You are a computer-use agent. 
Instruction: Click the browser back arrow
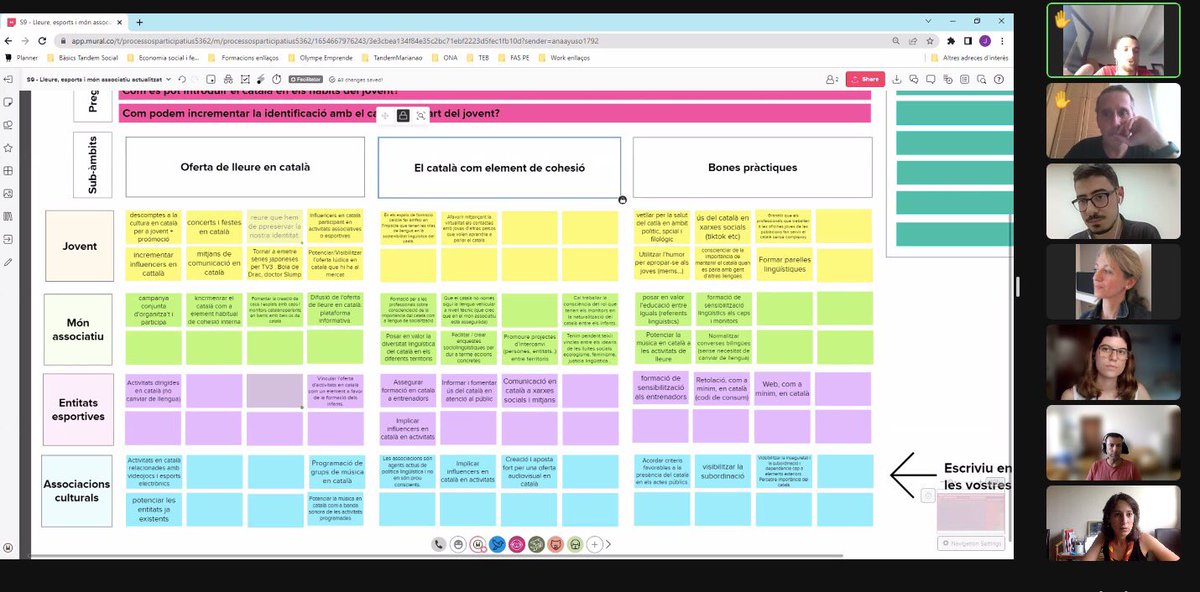click(x=9, y=41)
